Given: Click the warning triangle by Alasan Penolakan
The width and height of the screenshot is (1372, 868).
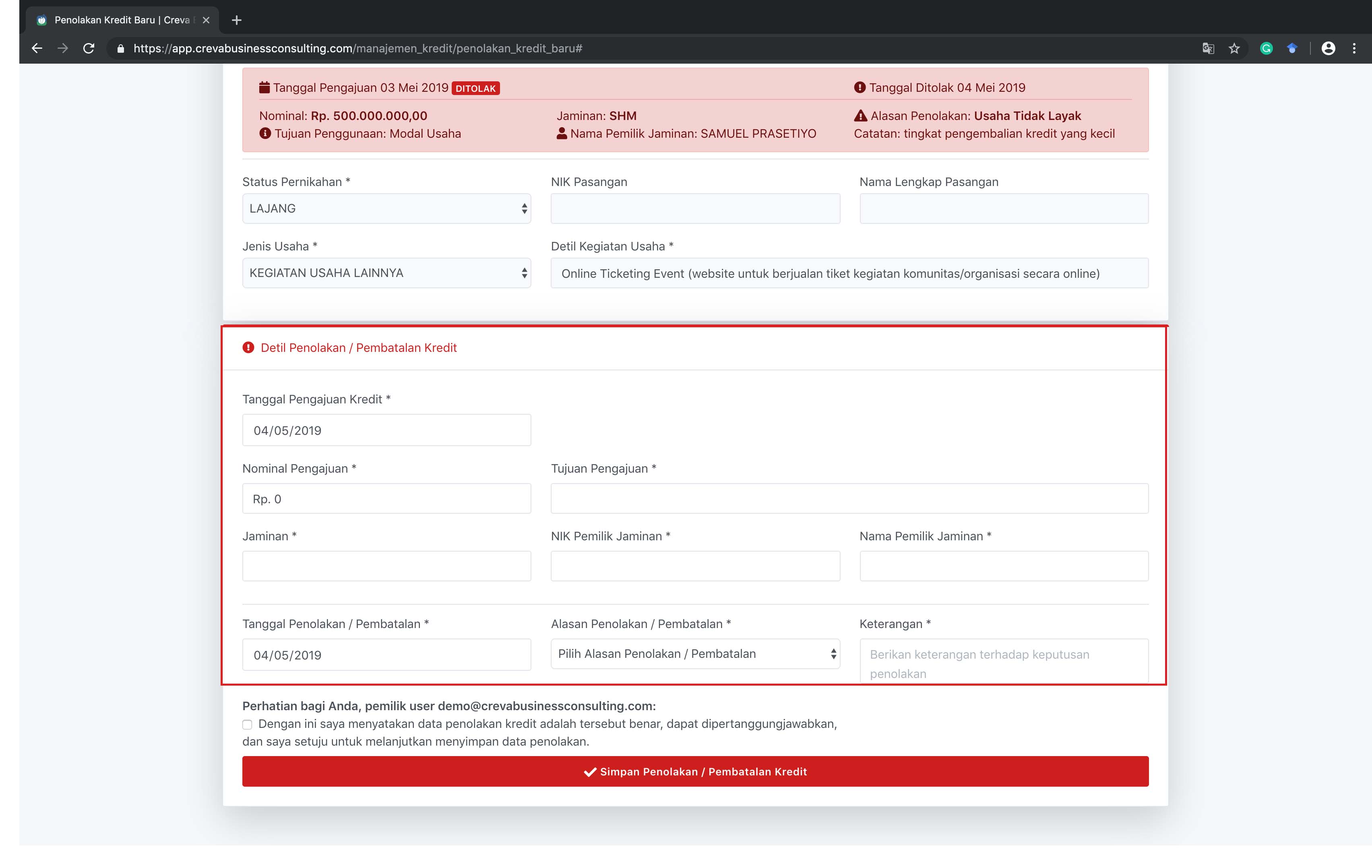Looking at the screenshot, I should pyautogui.click(x=860, y=116).
